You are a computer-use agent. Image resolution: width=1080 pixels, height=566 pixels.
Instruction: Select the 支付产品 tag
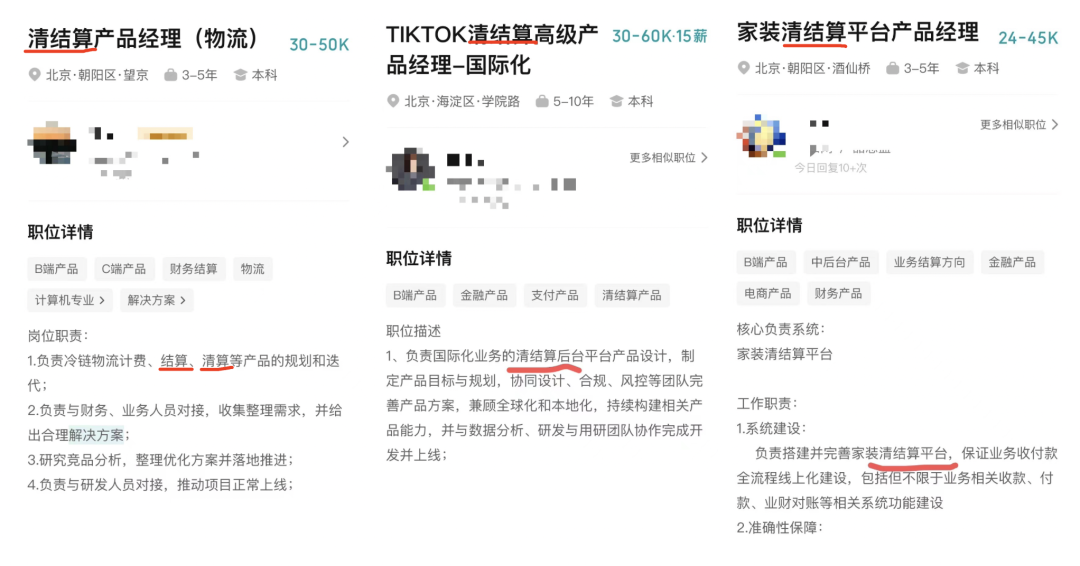[x=555, y=295]
